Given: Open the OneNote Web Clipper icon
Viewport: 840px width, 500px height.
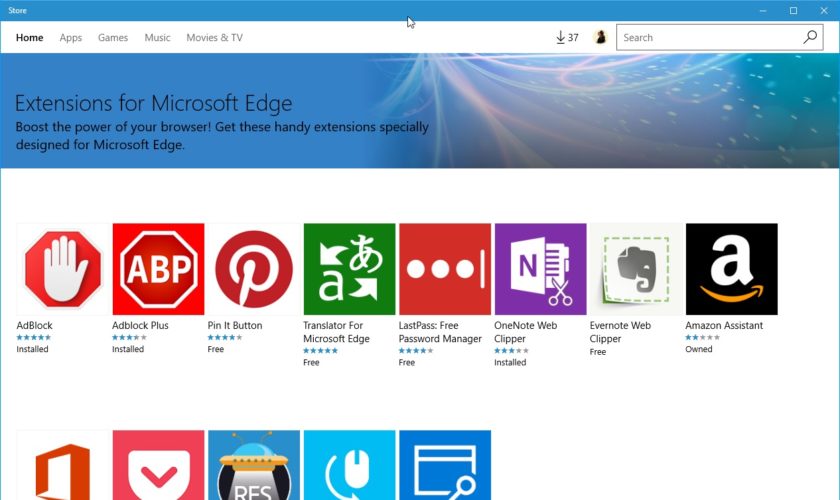Looking at the screenshot, I should (540, 269).
